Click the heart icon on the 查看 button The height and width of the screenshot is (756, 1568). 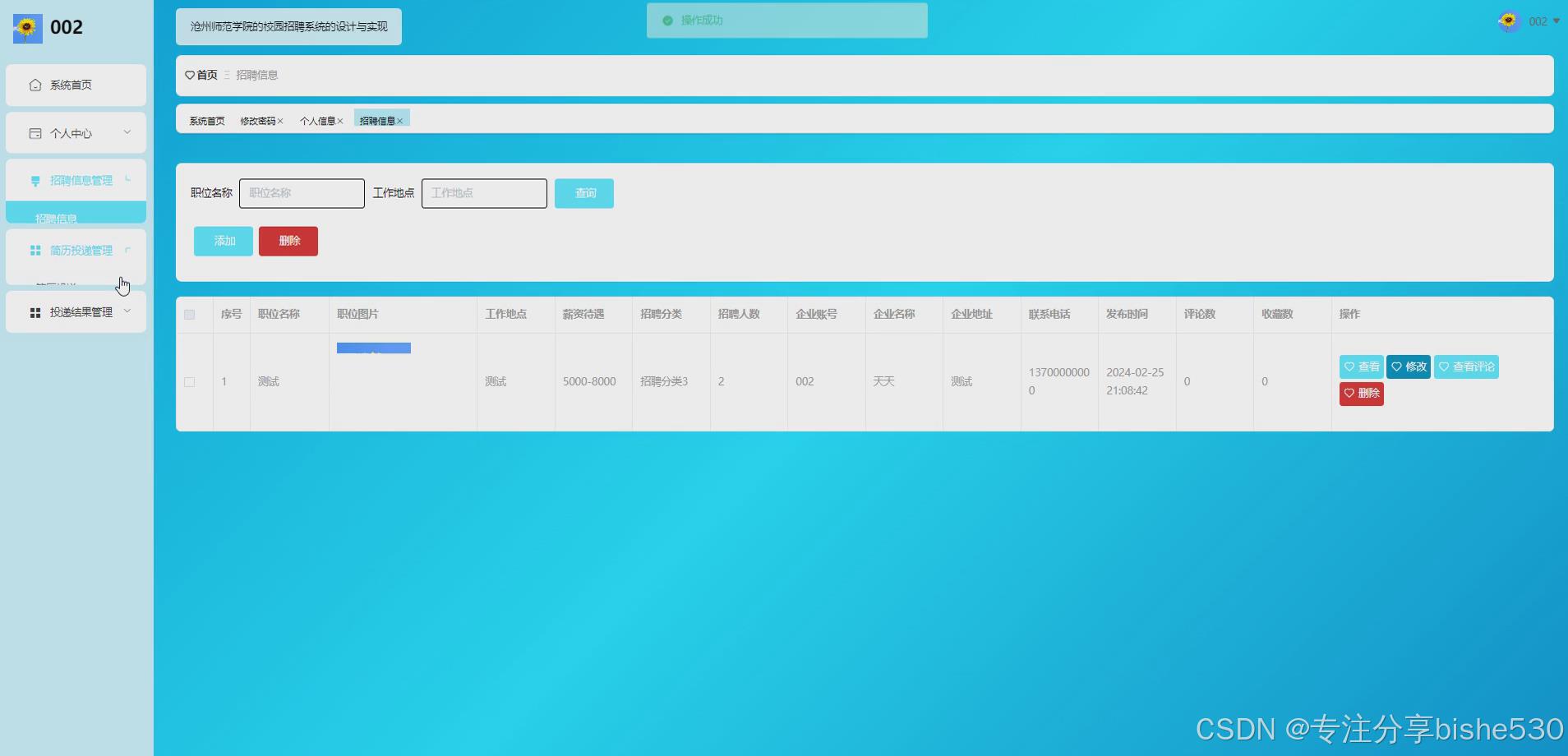pyautogui.click(x=1349, y=366)
